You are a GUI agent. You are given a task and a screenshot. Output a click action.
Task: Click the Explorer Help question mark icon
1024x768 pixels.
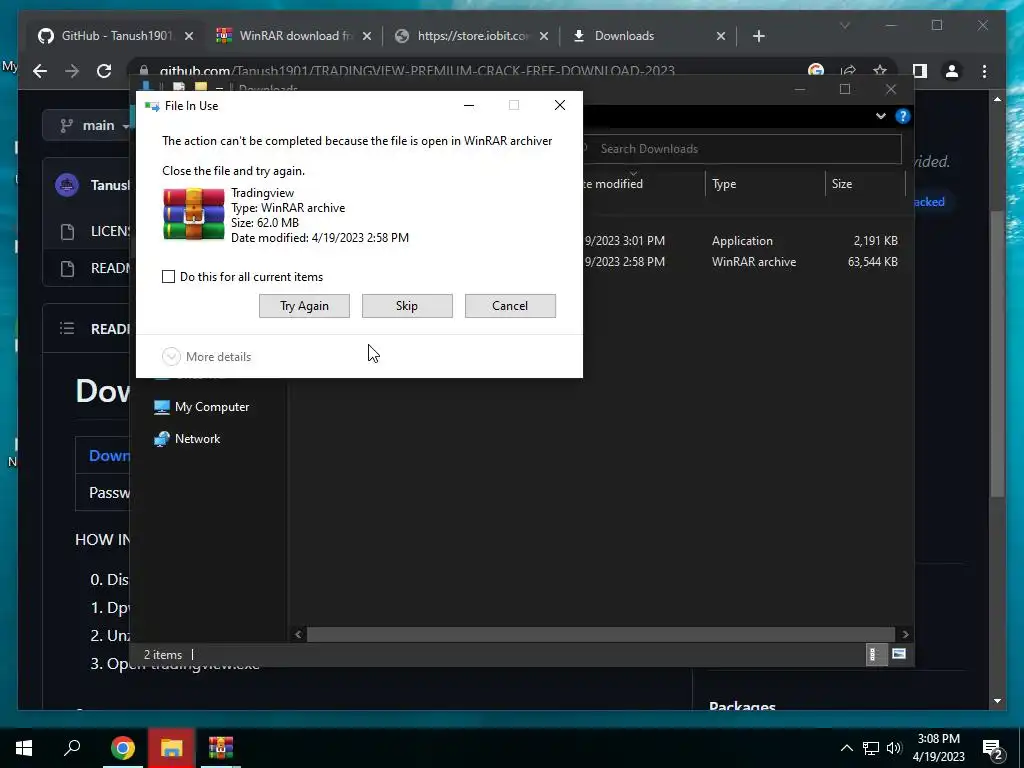[903, 116]
